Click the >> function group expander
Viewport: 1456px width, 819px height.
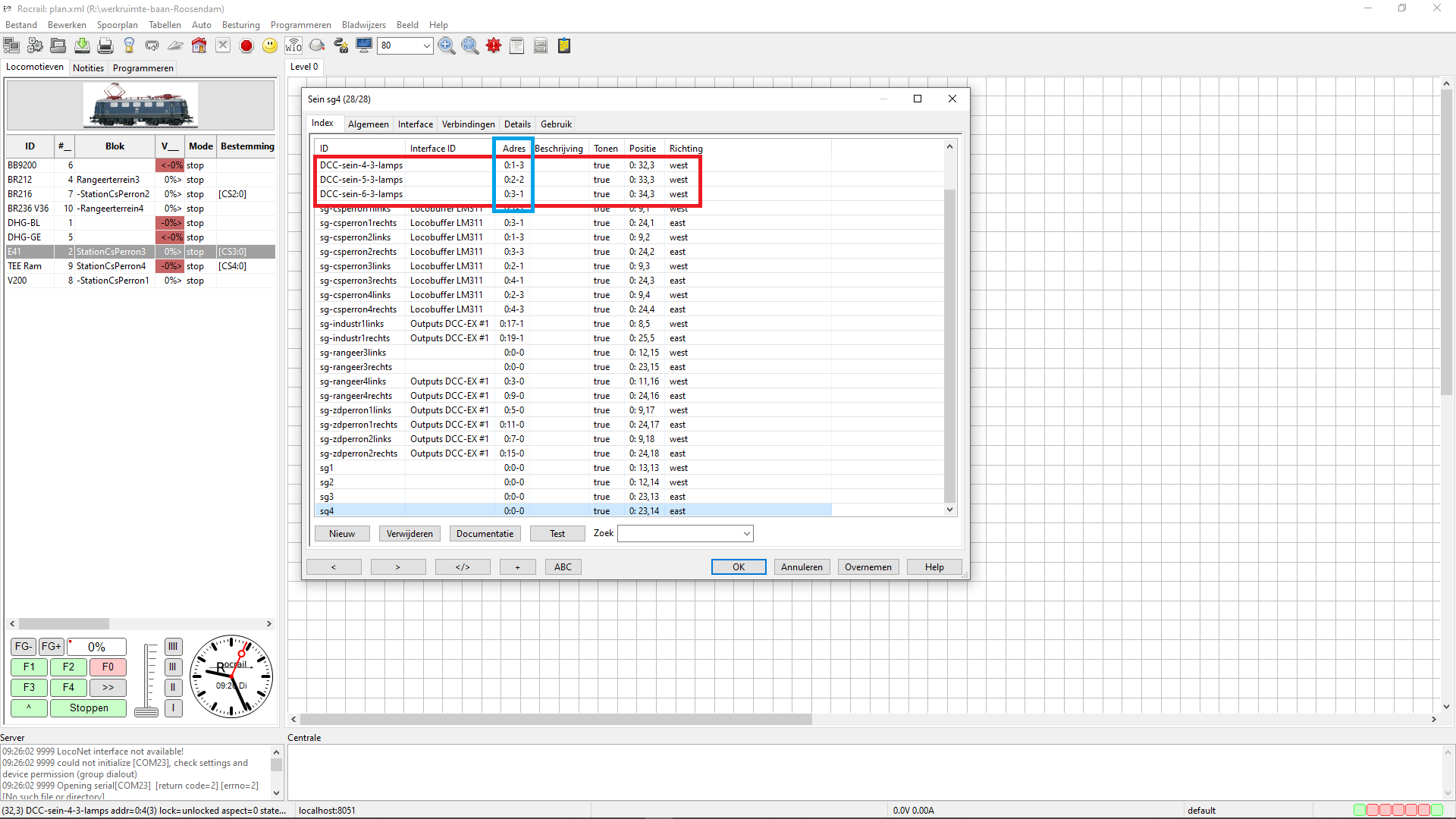[108, 688]
